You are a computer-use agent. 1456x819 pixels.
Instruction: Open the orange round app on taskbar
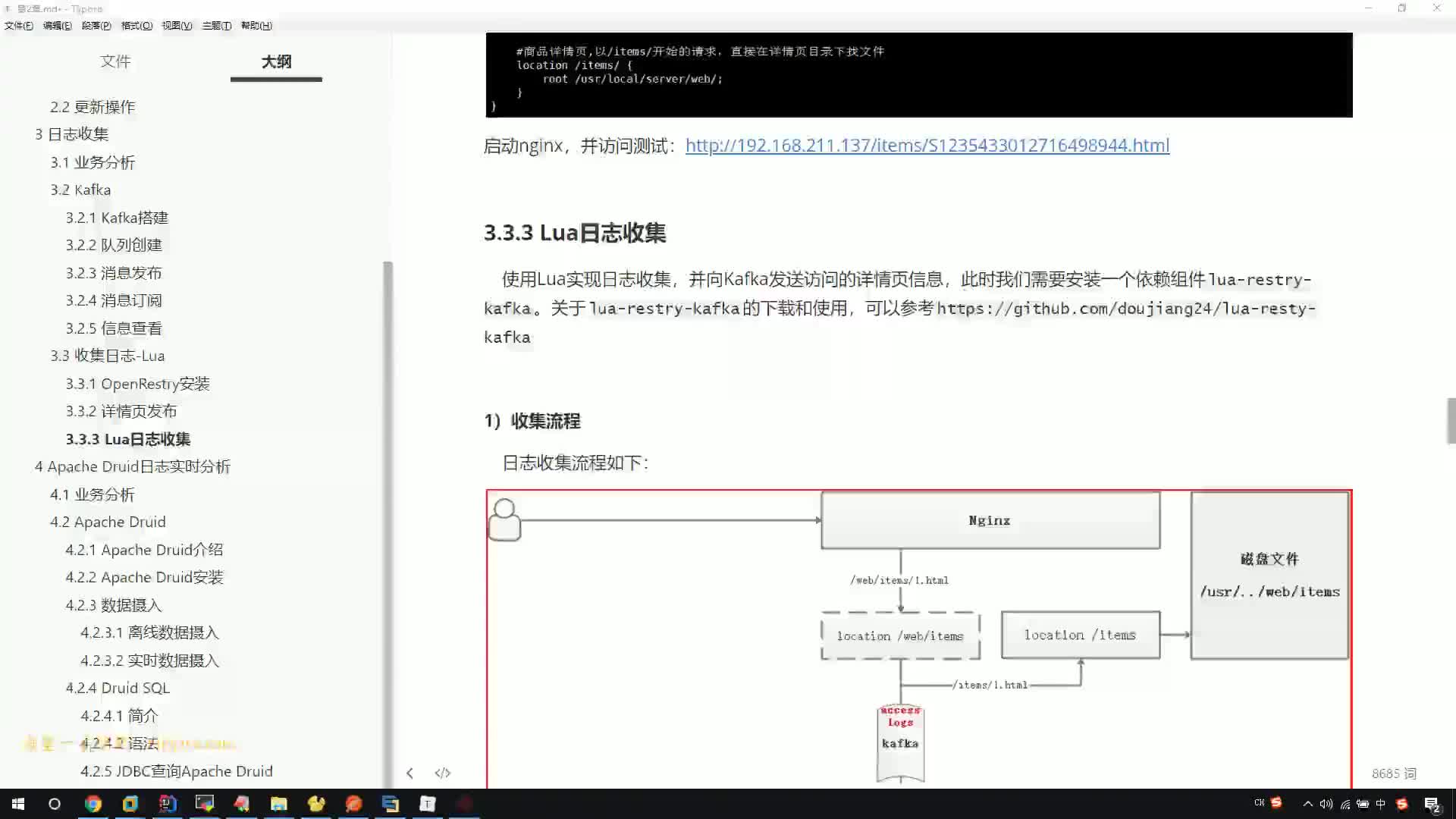353,804
